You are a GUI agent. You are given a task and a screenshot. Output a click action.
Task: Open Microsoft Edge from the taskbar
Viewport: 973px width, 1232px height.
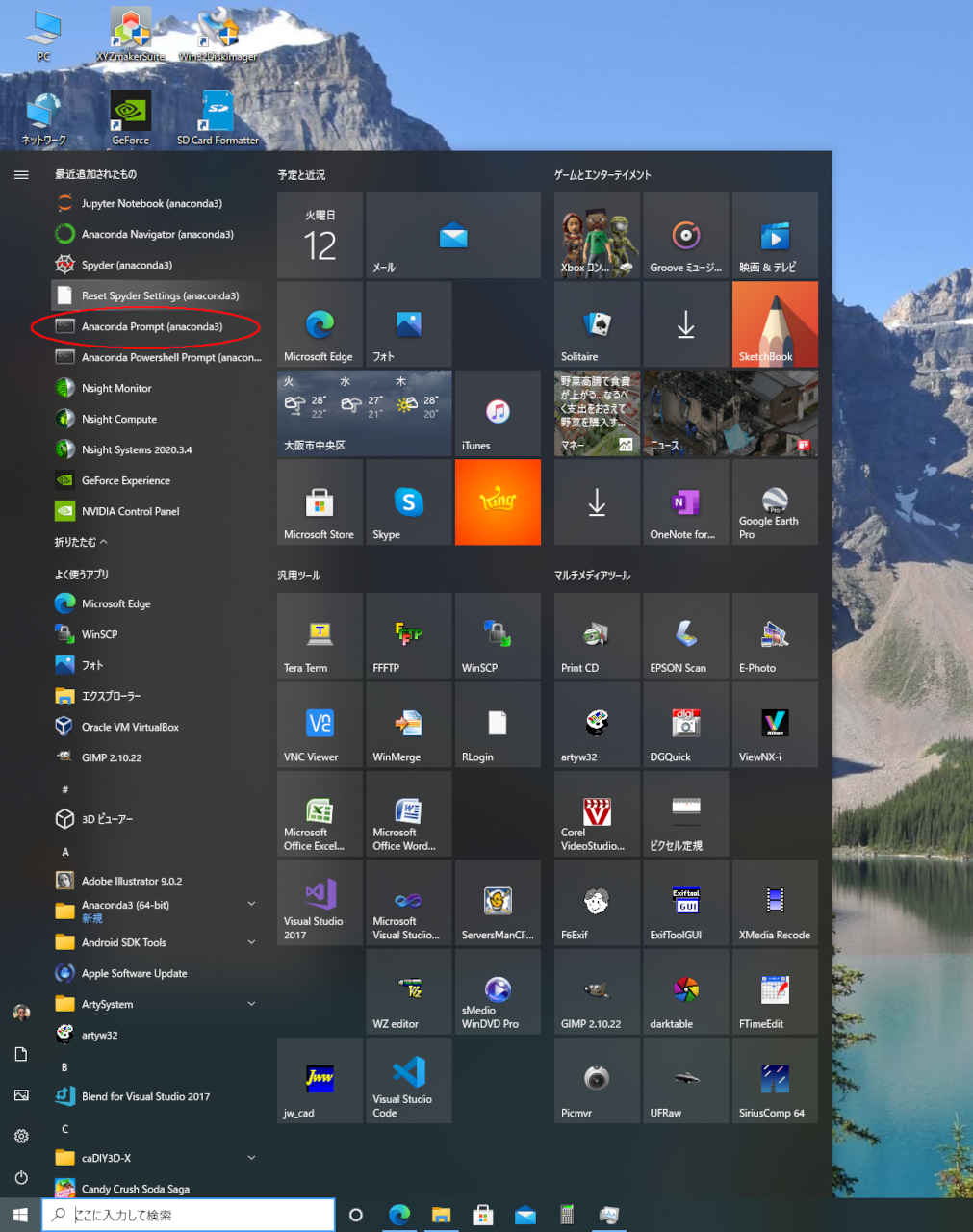click(398, 1215)
